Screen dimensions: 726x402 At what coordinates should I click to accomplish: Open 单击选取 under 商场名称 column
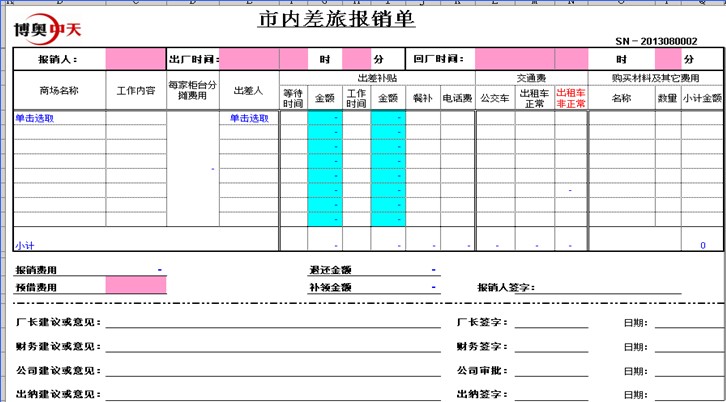34,118
